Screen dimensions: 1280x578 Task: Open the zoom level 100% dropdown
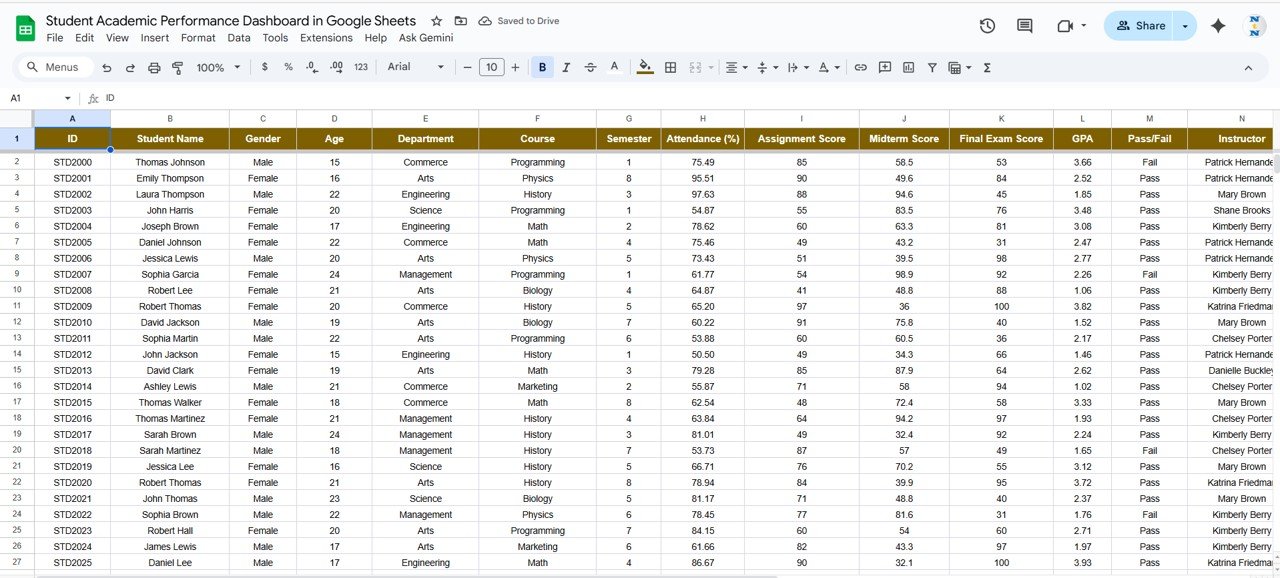pos(218,67)
